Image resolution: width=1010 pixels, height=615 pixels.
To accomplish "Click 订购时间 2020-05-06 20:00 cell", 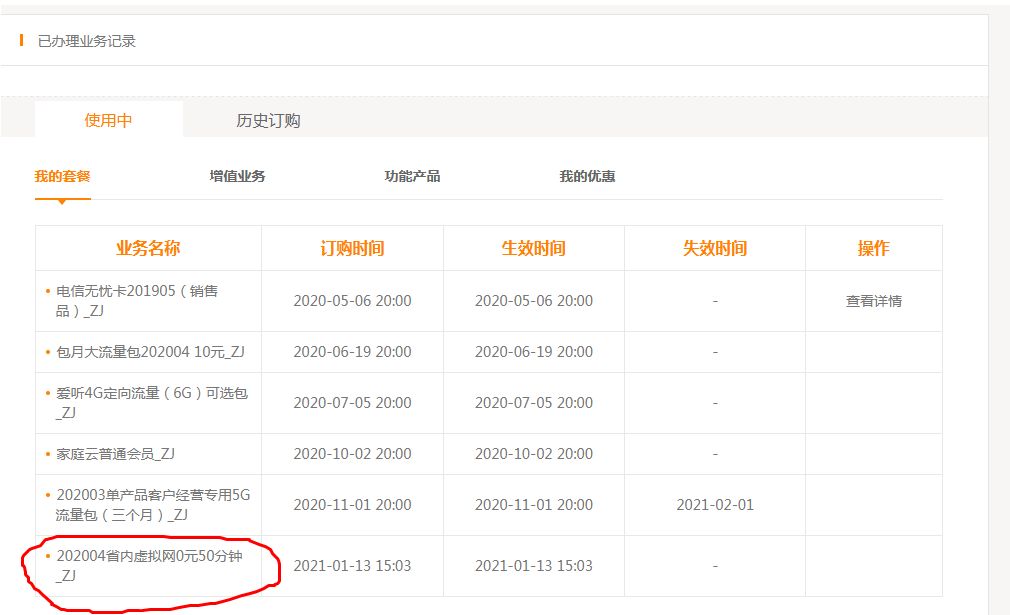I will (x=352, y=301).
